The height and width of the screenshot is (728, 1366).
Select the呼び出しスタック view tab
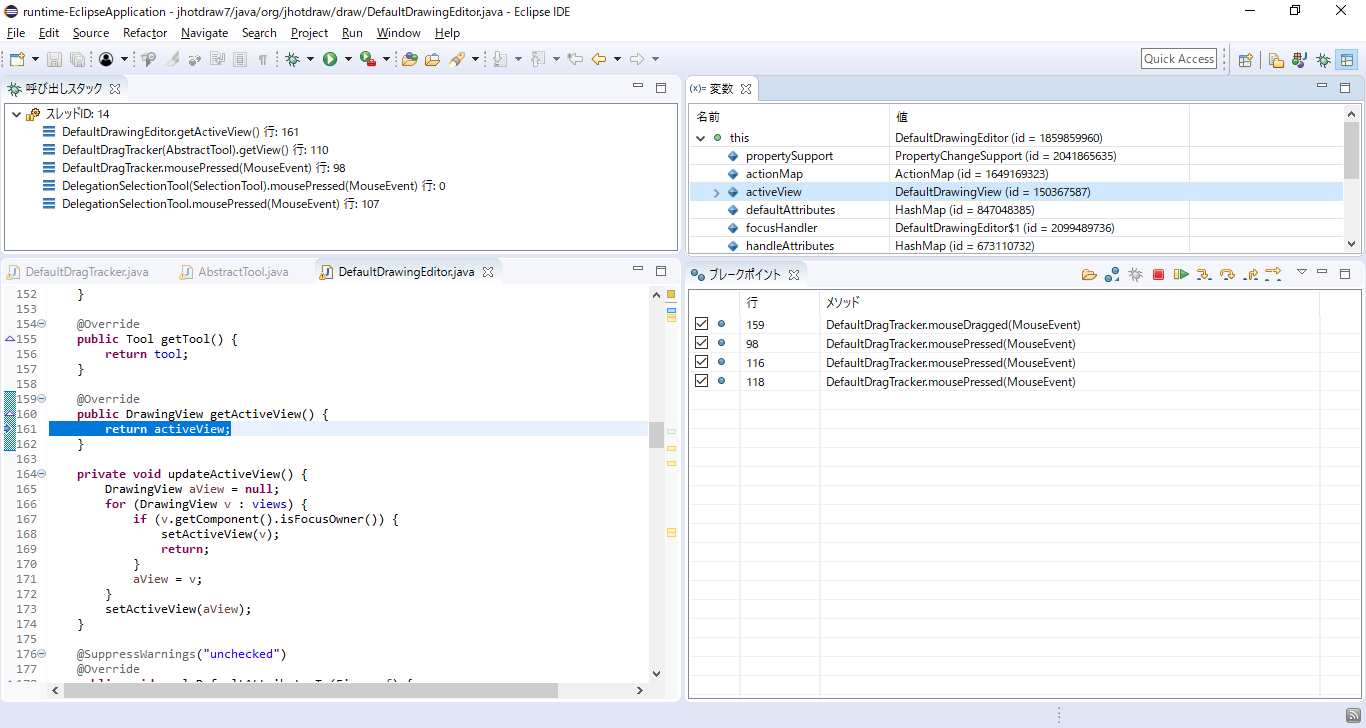[63, 89]
